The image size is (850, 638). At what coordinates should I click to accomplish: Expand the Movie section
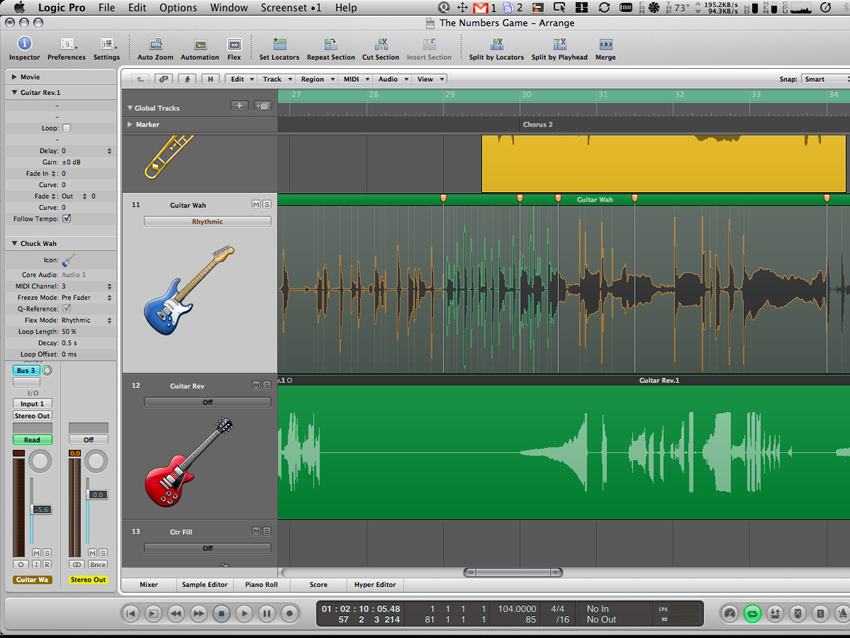pos(14,77)
